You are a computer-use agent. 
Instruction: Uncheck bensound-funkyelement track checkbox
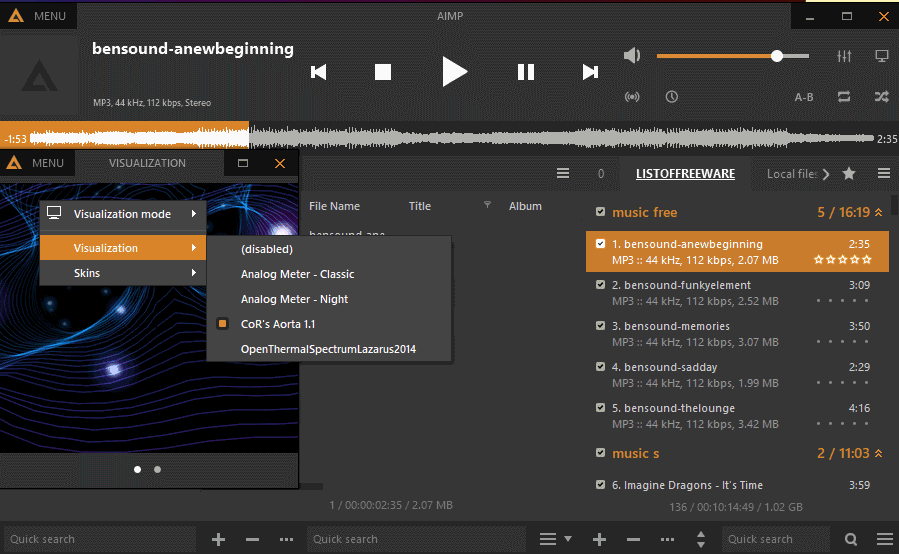[600, 284]
